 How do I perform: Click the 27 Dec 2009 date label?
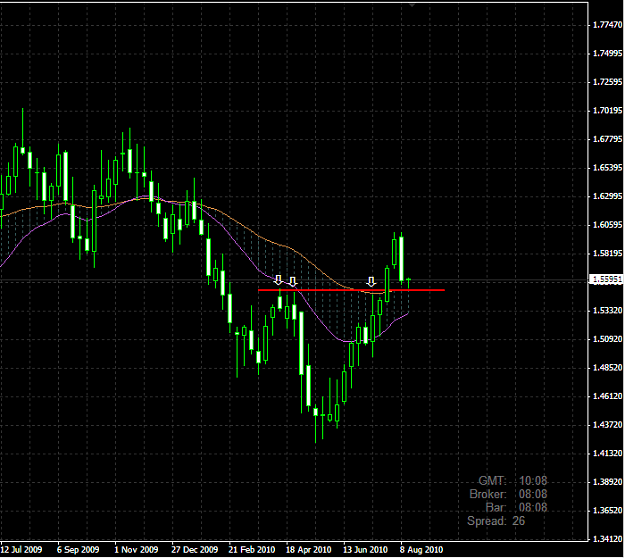coord(195,550)
